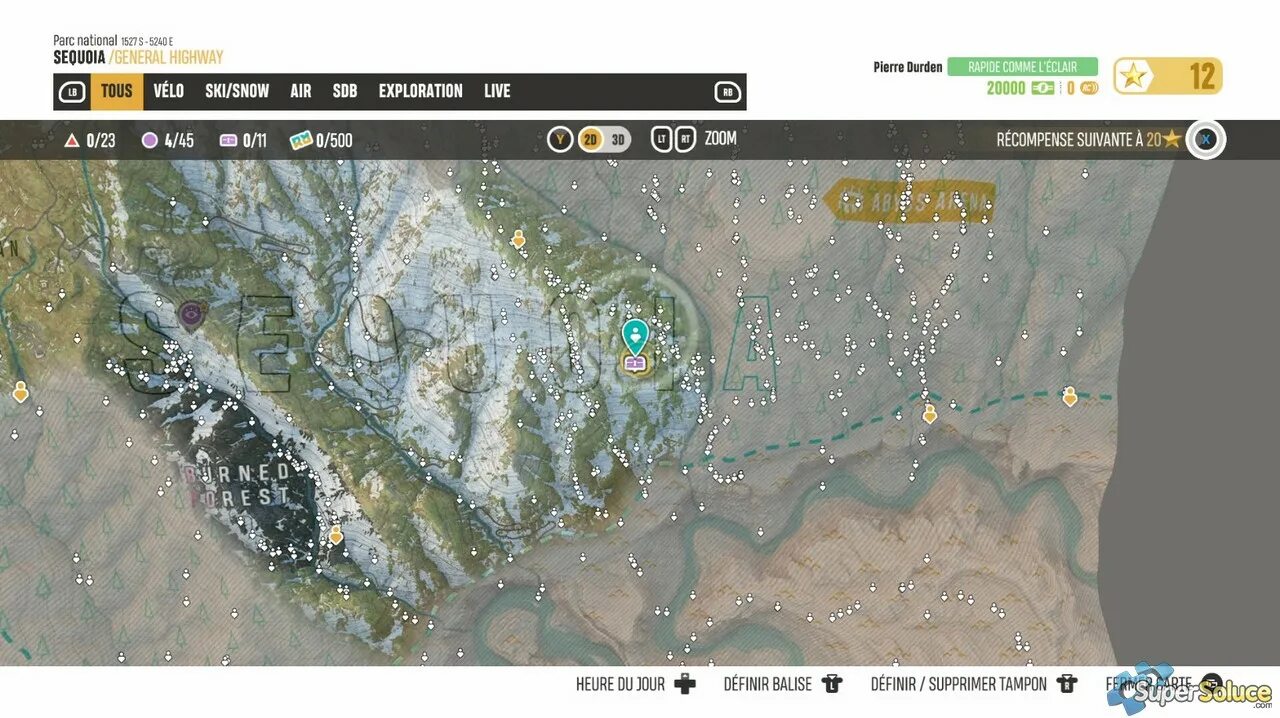Click the Pierre Durden player name
This screenshot has width=1280, height=718.
(908, 67)
